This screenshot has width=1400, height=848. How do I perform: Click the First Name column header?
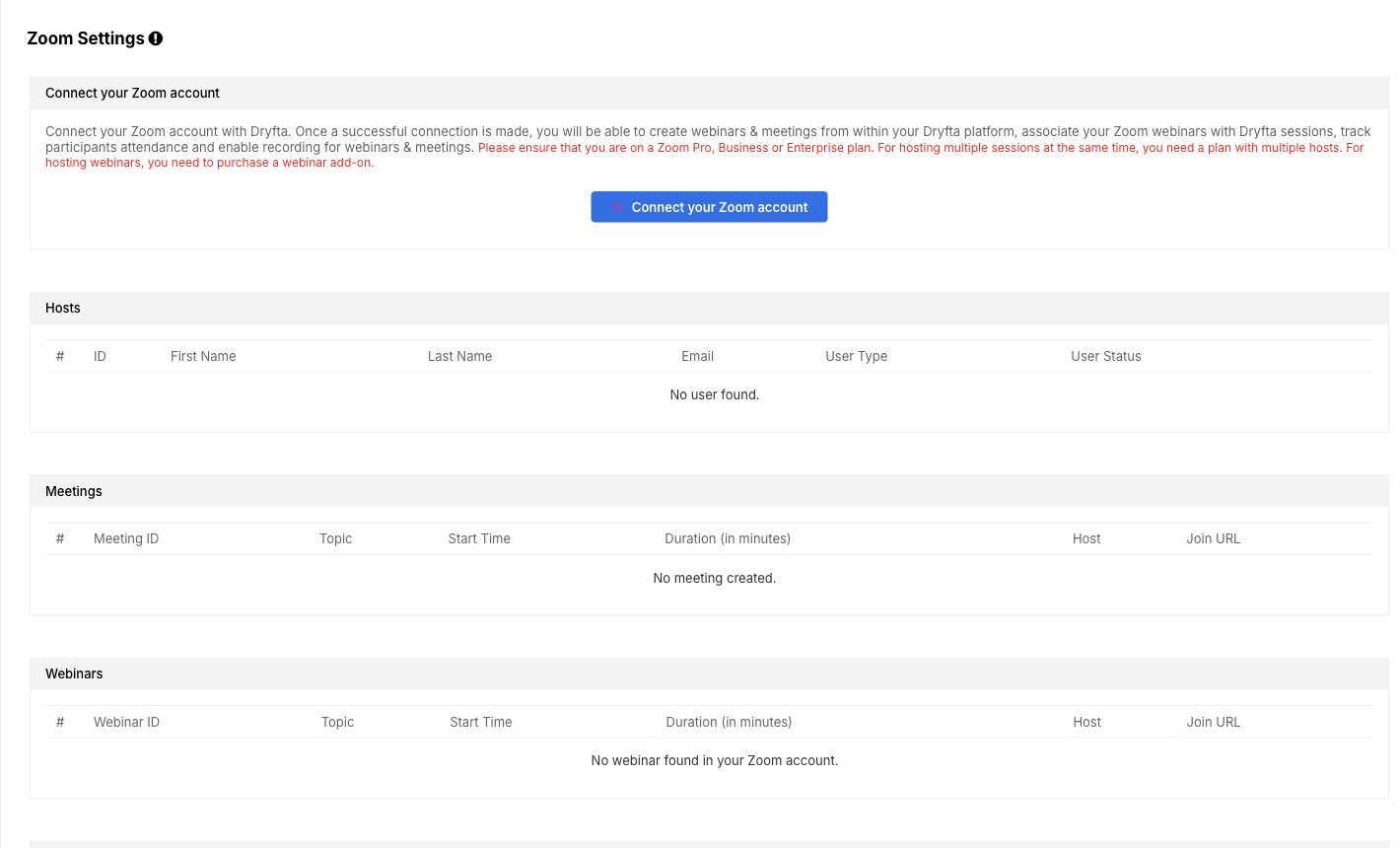click(203, 356)
